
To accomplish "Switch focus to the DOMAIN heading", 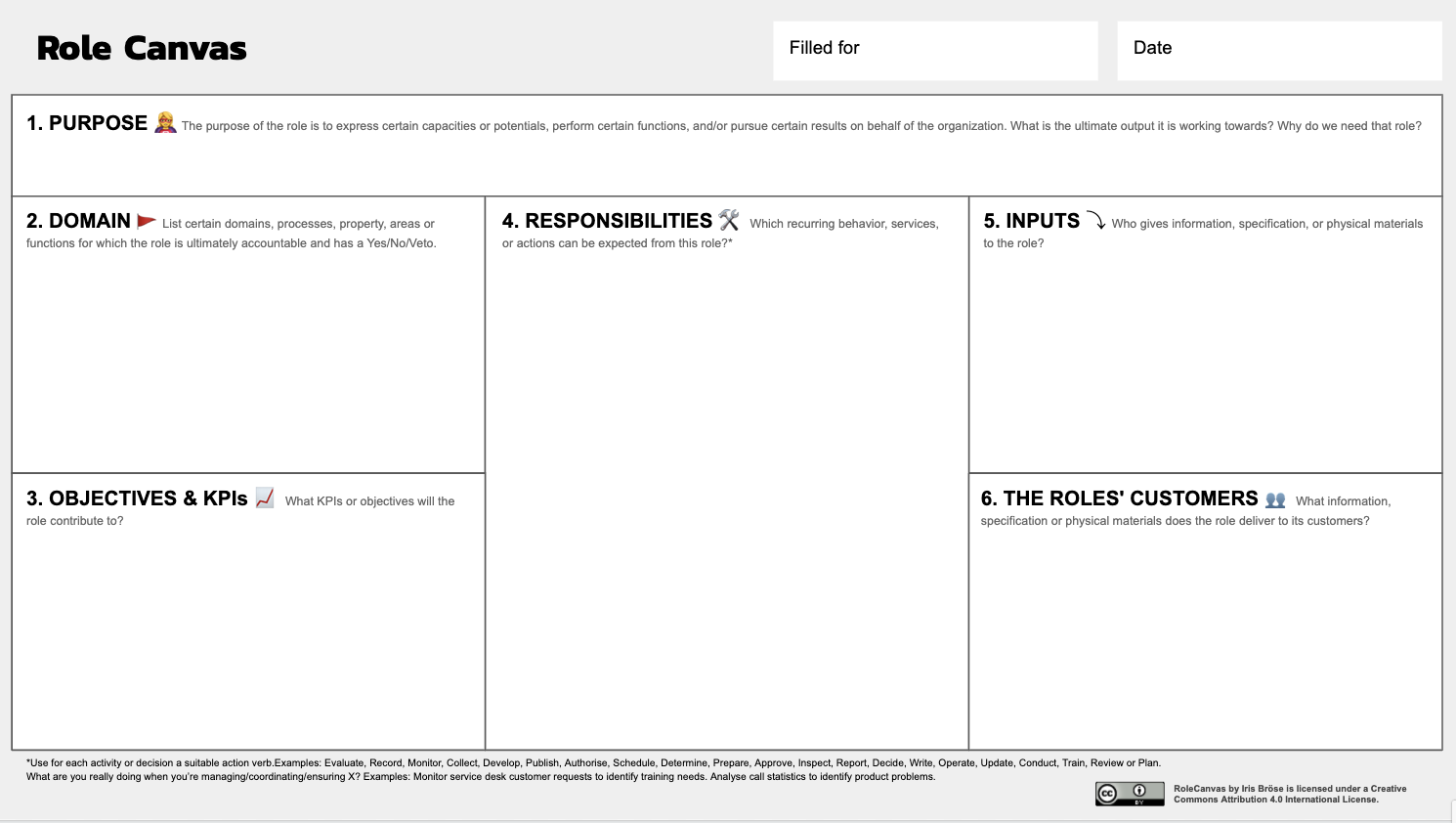I will (78, 220).
